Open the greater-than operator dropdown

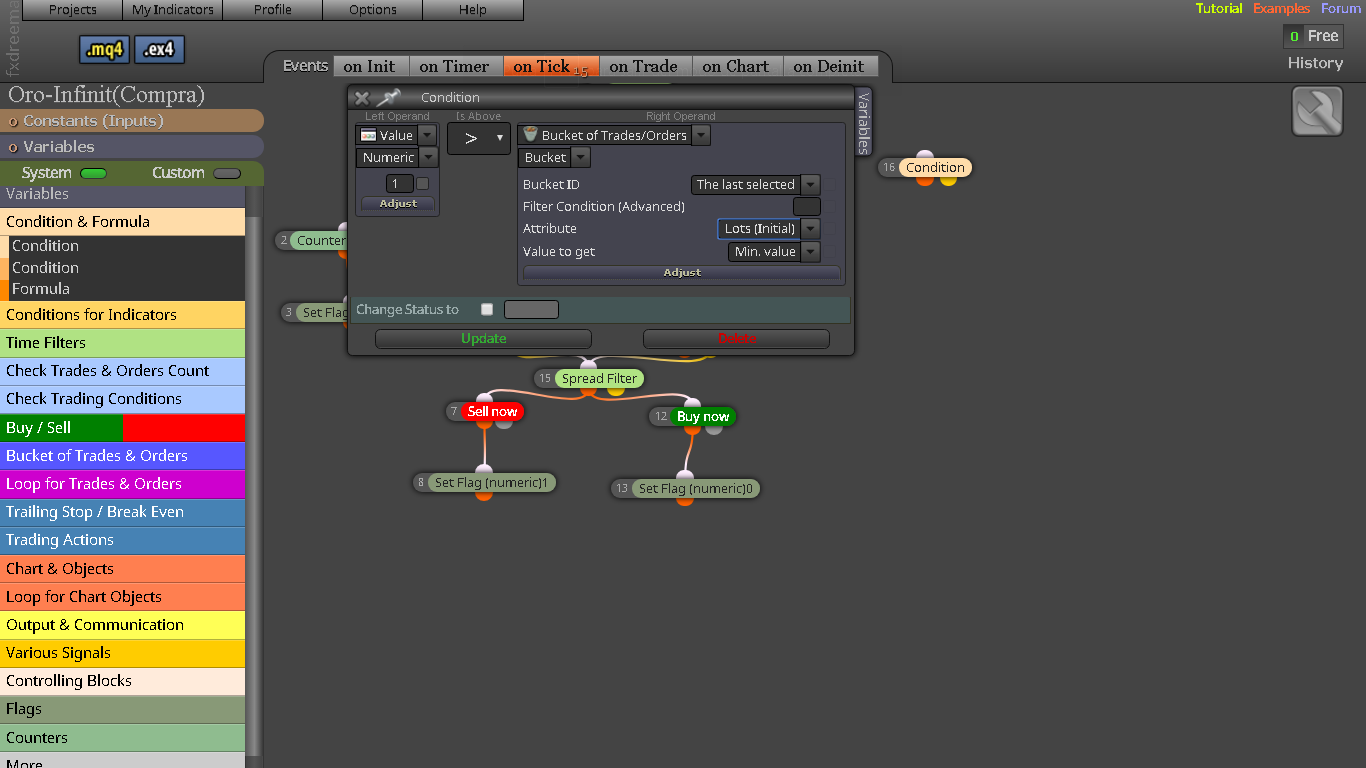[x=478, y=138]
